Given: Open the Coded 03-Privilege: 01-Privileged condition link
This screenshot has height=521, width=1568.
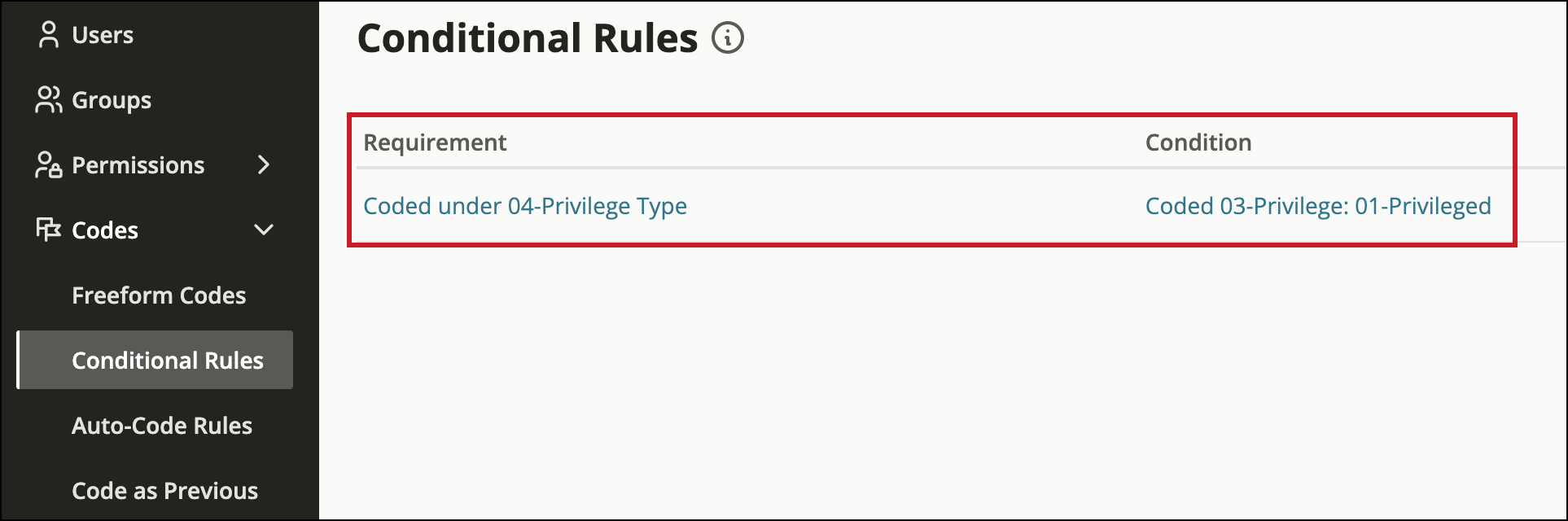Looking at the screenshot, I should tap(1319, 206).
